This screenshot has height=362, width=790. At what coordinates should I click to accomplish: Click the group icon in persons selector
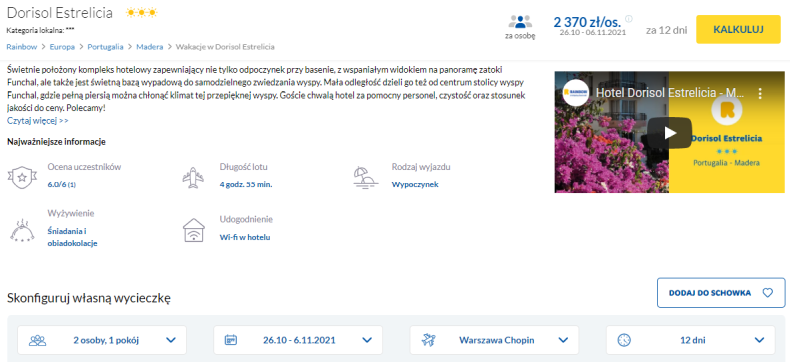(37, 340)
